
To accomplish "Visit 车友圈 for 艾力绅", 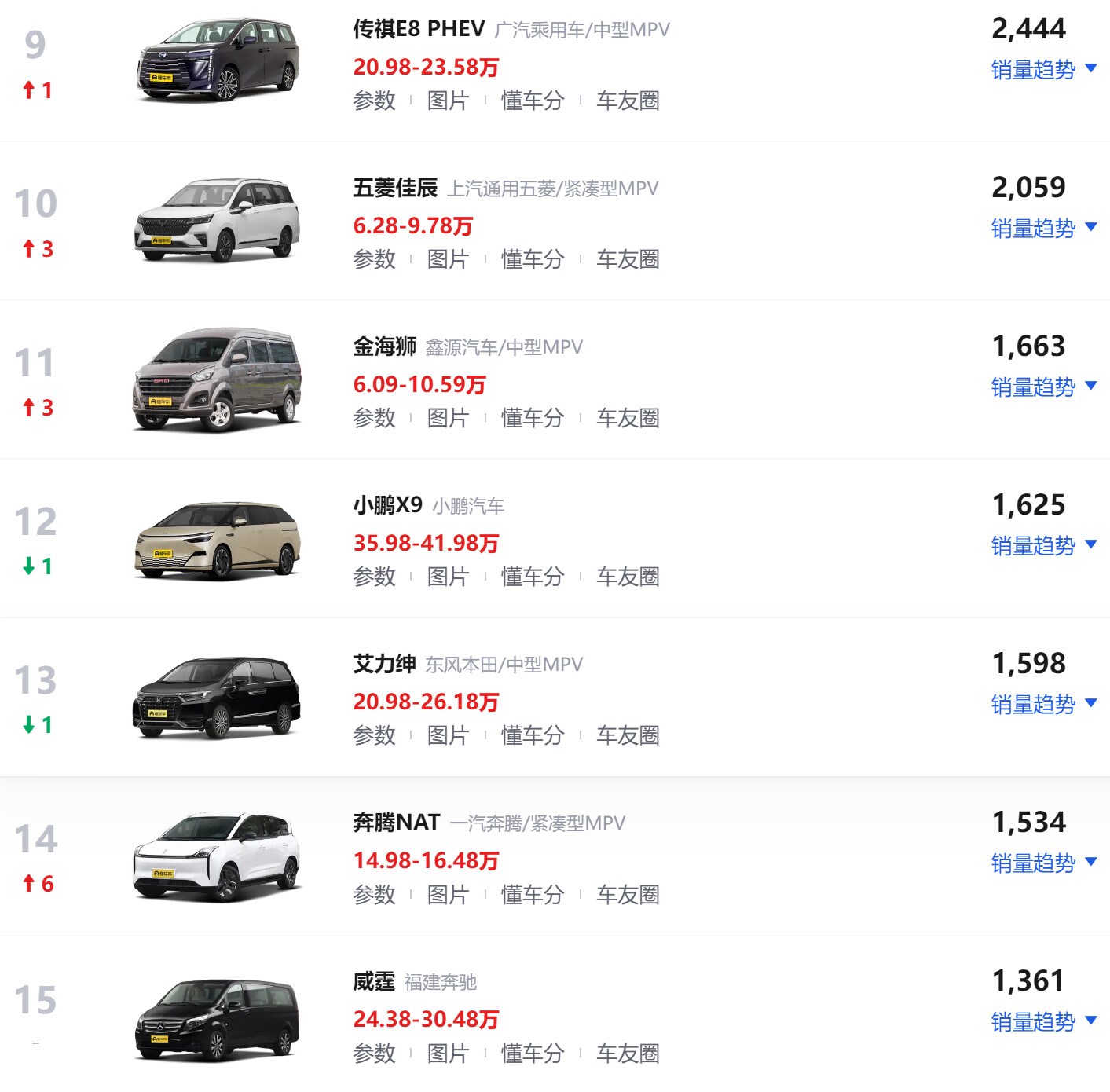I will (x=627, y=735).
